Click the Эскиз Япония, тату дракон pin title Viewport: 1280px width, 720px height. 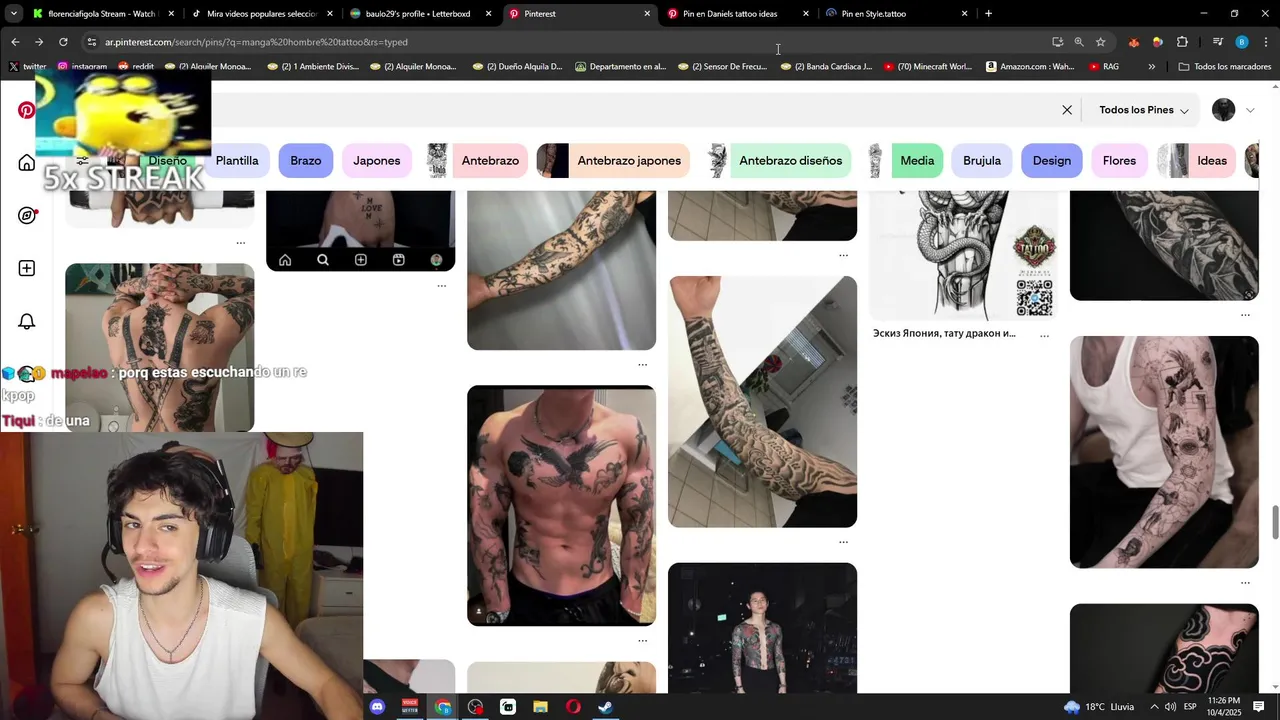944,334
